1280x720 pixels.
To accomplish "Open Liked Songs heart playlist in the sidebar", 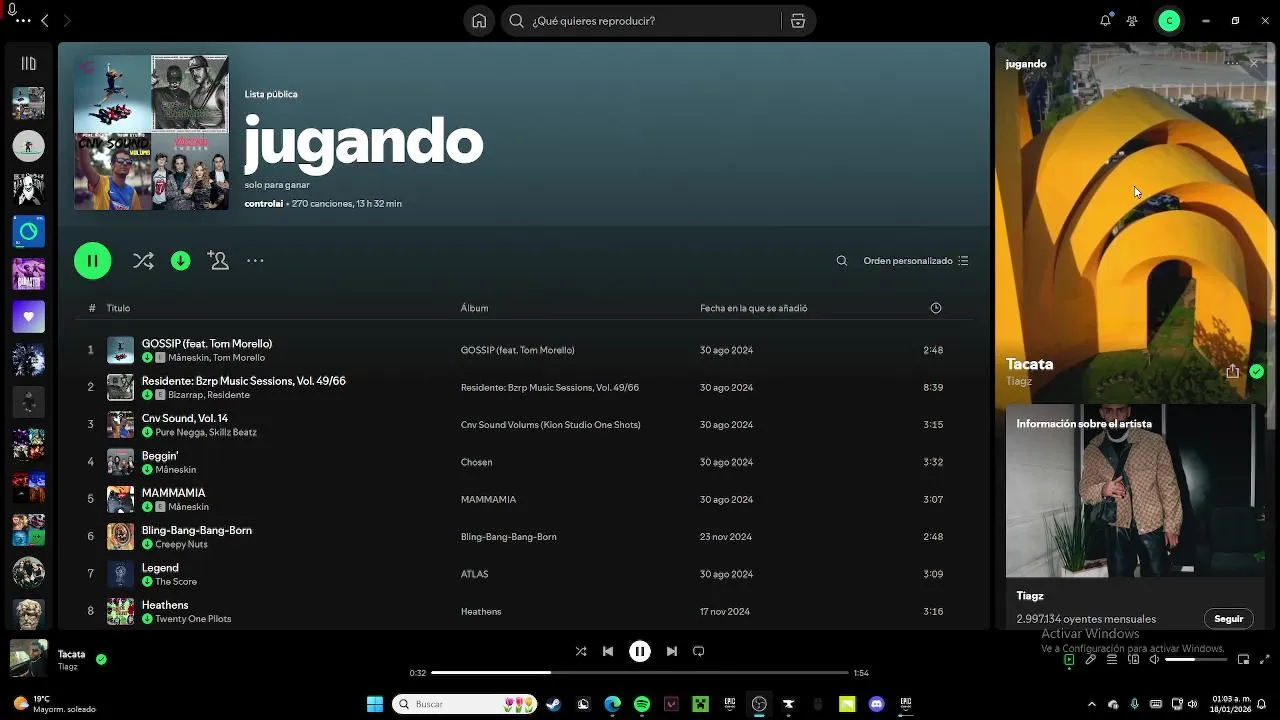I will click(28, 317).
